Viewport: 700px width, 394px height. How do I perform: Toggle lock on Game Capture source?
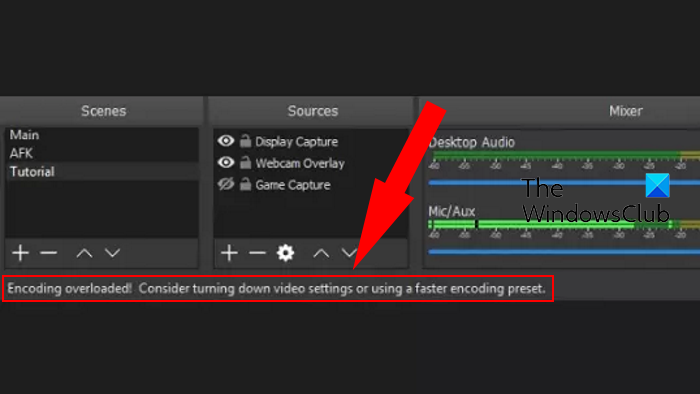click(x=245, y=183)
